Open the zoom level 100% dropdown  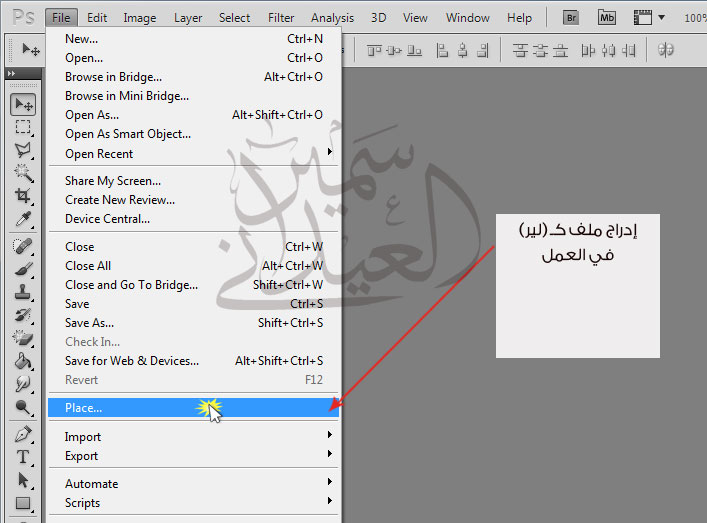pyautogui.click(x=695, y=18)
